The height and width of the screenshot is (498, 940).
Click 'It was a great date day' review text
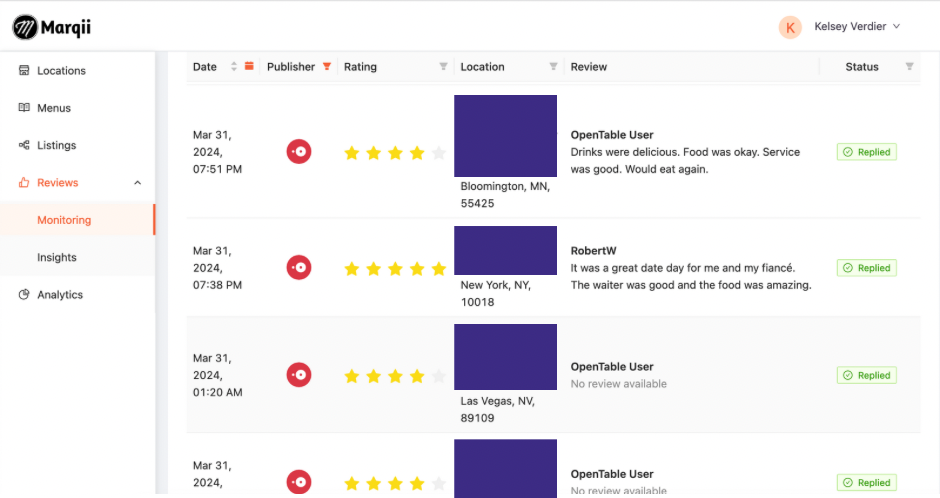coord(691,276)
